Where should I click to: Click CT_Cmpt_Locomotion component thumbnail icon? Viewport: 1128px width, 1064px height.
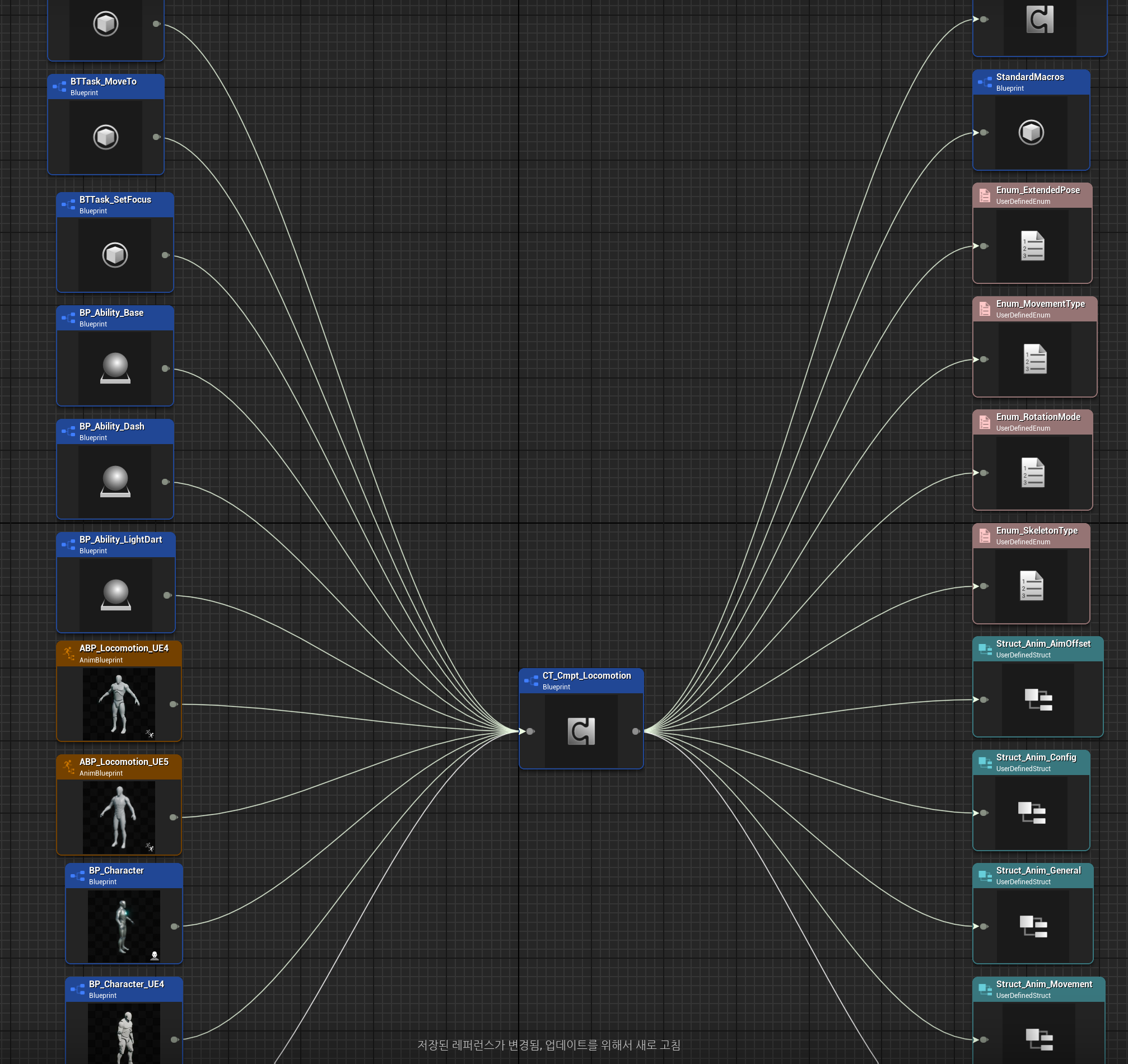click(581, 731)
